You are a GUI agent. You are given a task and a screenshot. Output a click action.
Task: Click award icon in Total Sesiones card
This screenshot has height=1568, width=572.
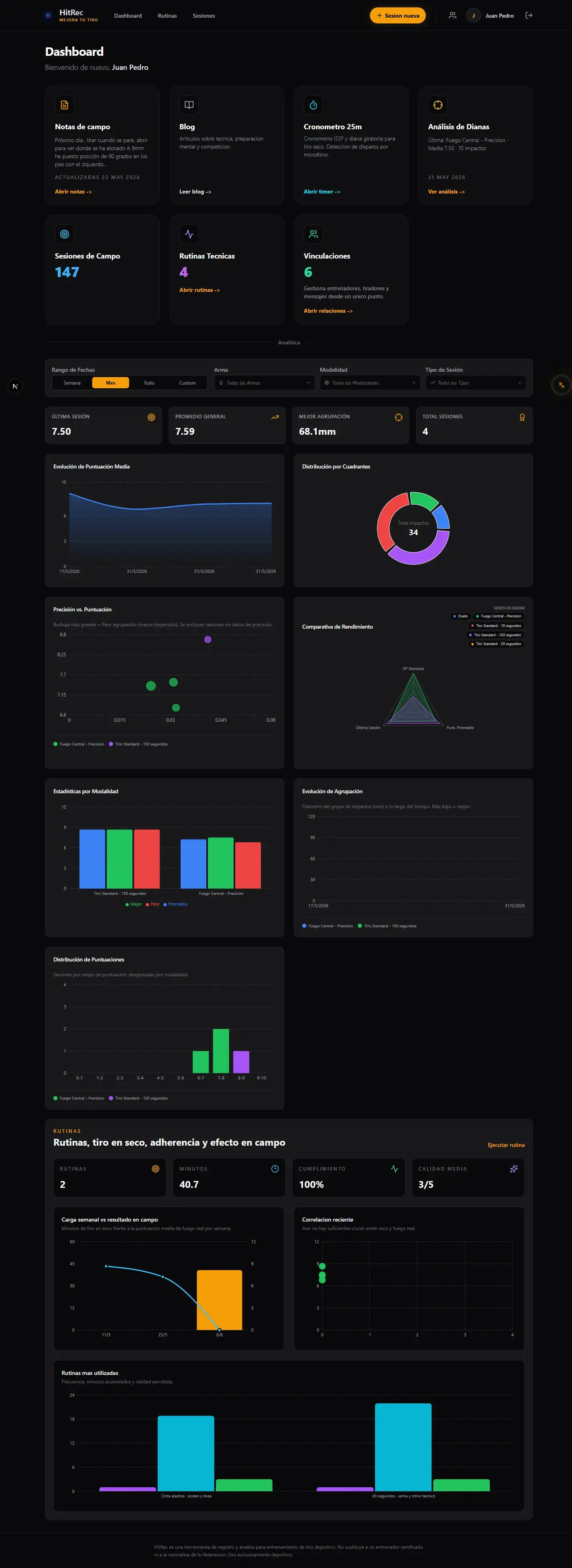(522, 417)
